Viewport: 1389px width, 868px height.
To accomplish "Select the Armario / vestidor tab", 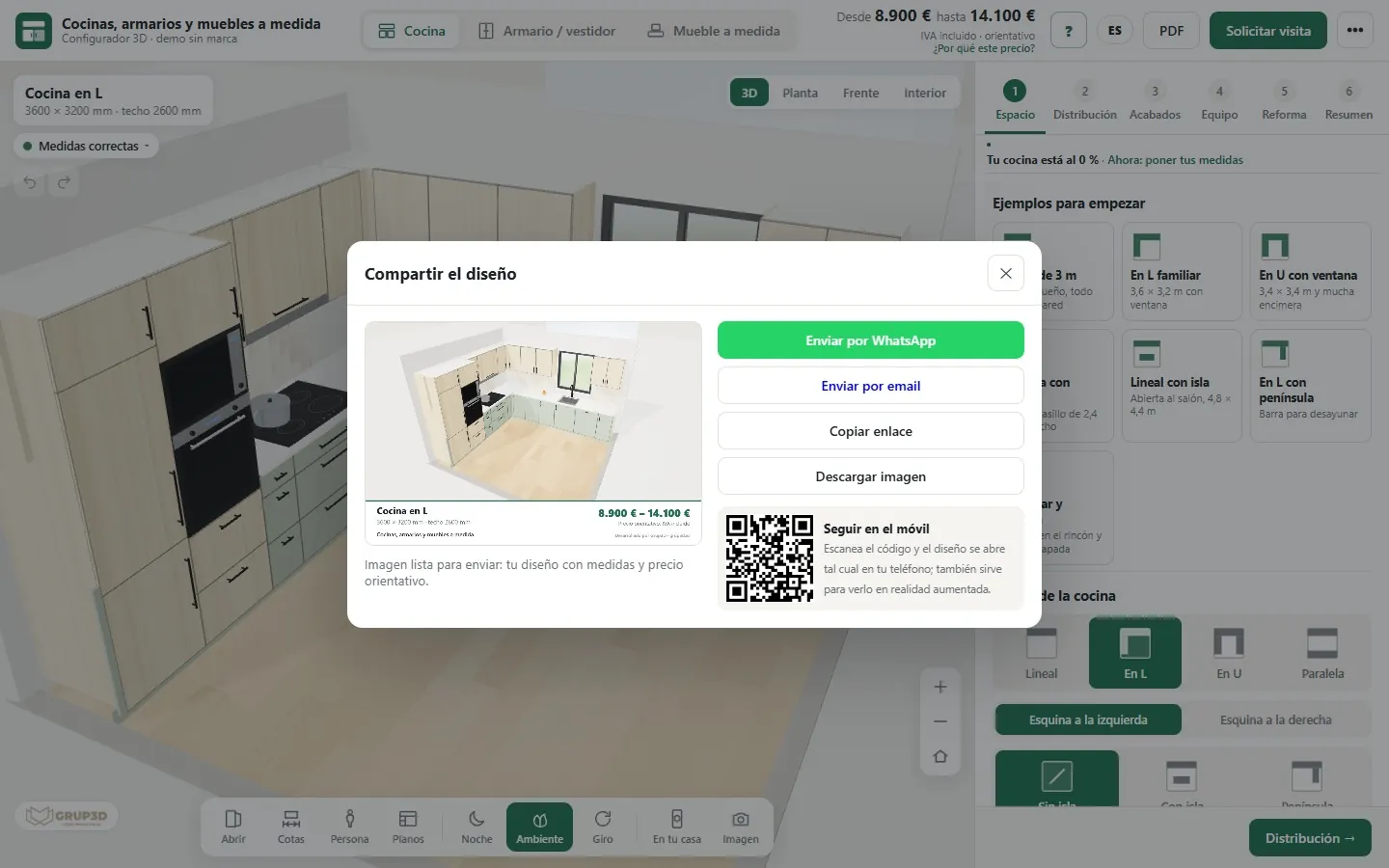I will pos(547,31).
